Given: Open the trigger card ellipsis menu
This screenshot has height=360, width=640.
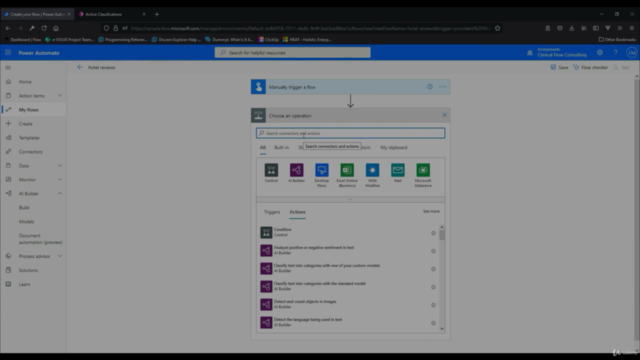Looking at the screenshot, I should tap(442, 87).
